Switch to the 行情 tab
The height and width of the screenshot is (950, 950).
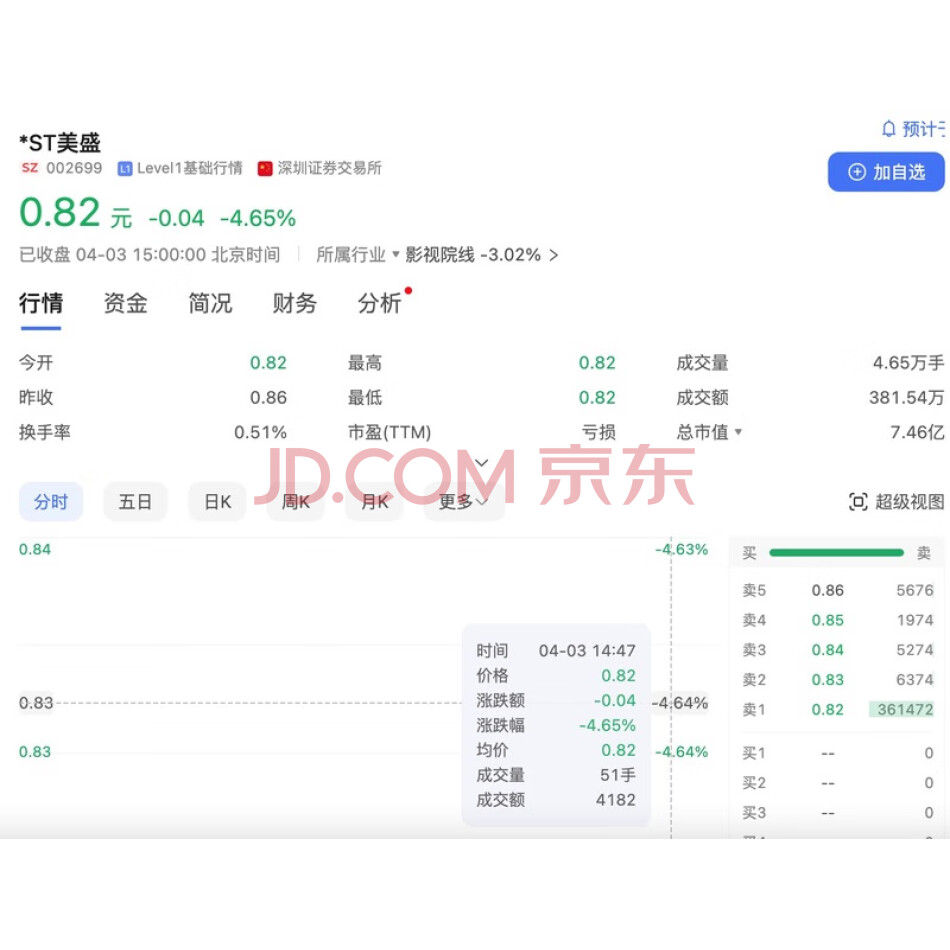pos(41,304)
